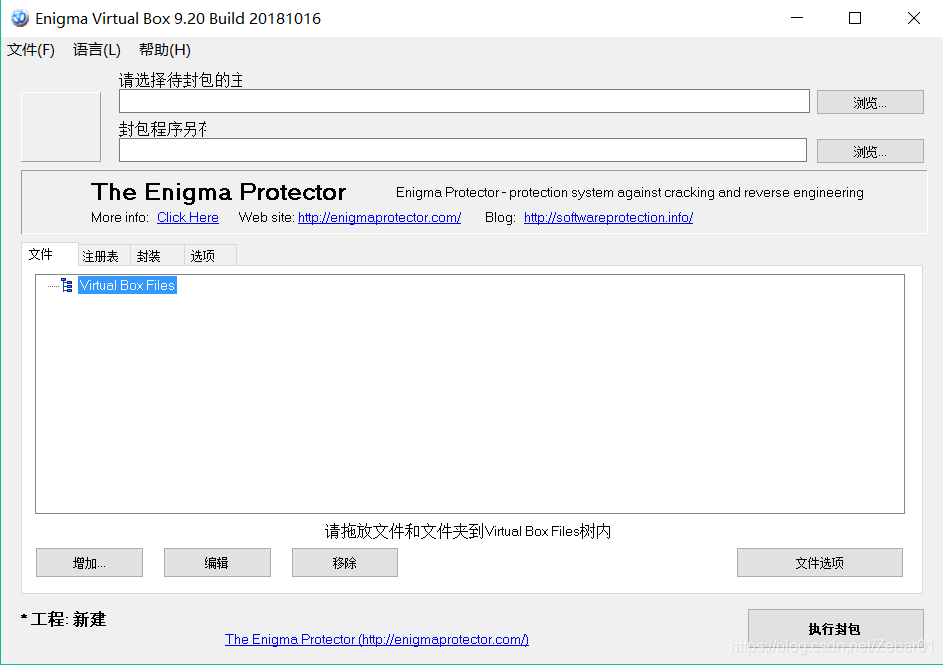Click the empty program icon preview box

pyautogui.click(x=61, y=127)
